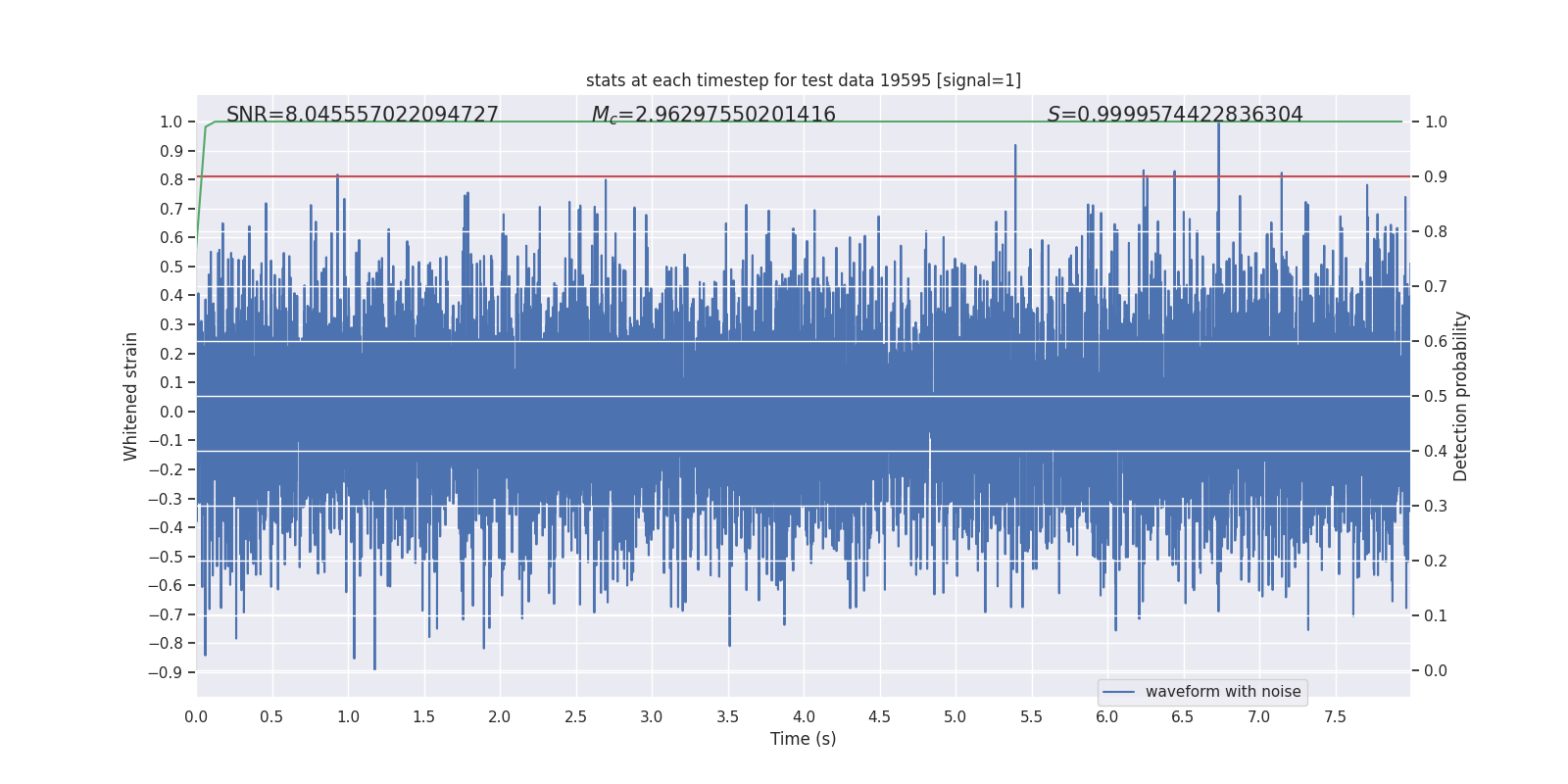Screen dimensions: 1568x784
Task: Select the Mc=2.96297550201416 annotation
Action: [x=713, y=115]
